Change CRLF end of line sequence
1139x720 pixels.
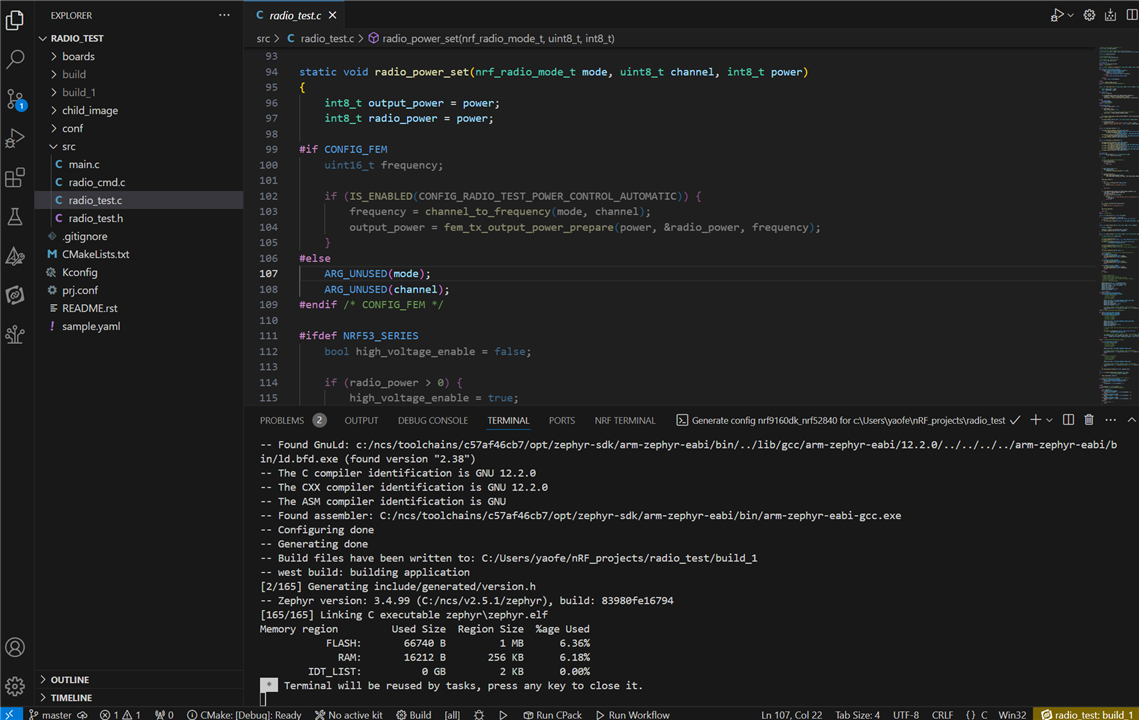(x=942, y=714)
